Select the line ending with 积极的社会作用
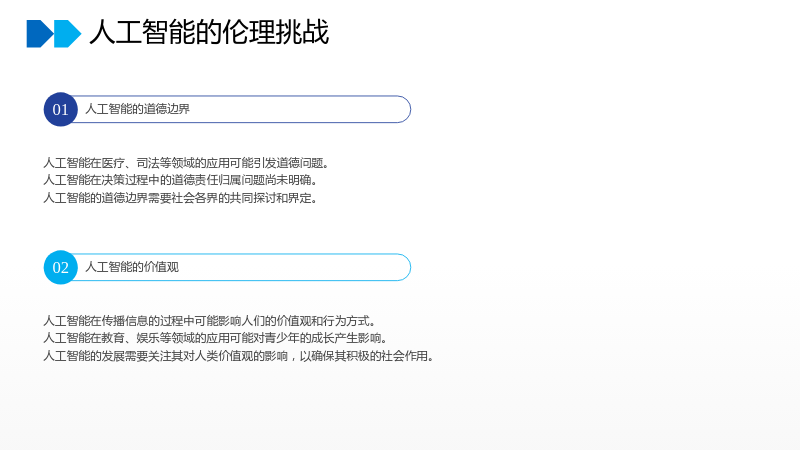 coord(239,356)
